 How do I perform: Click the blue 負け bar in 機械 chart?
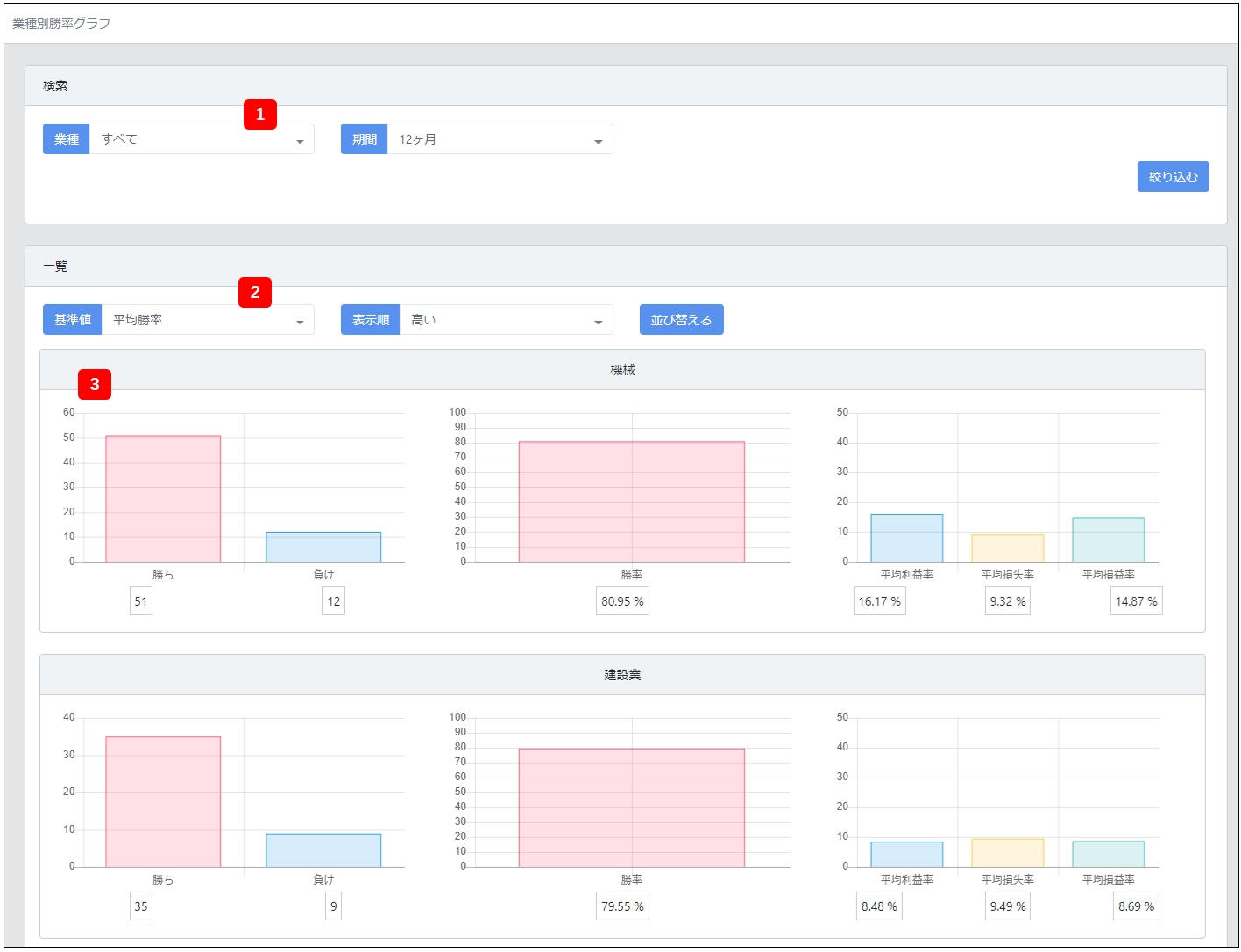(323, 547)
